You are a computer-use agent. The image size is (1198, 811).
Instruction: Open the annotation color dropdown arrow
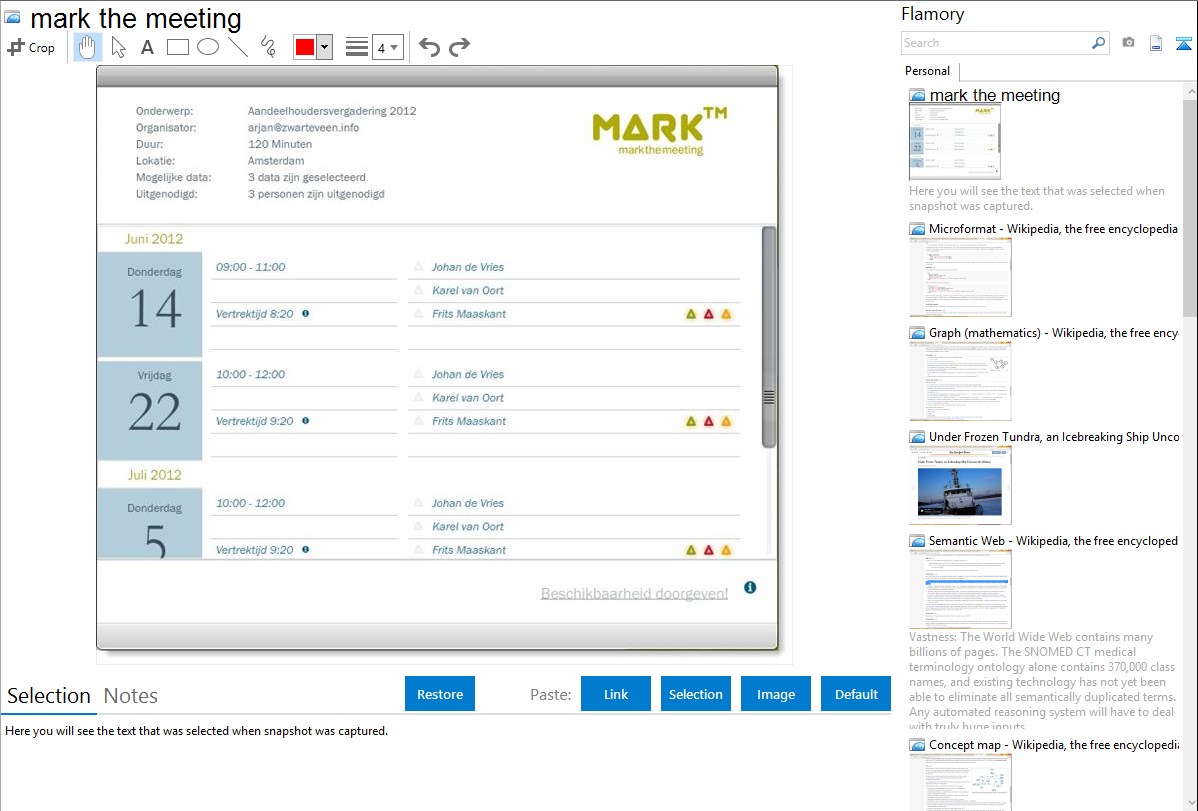pos(324,47)
